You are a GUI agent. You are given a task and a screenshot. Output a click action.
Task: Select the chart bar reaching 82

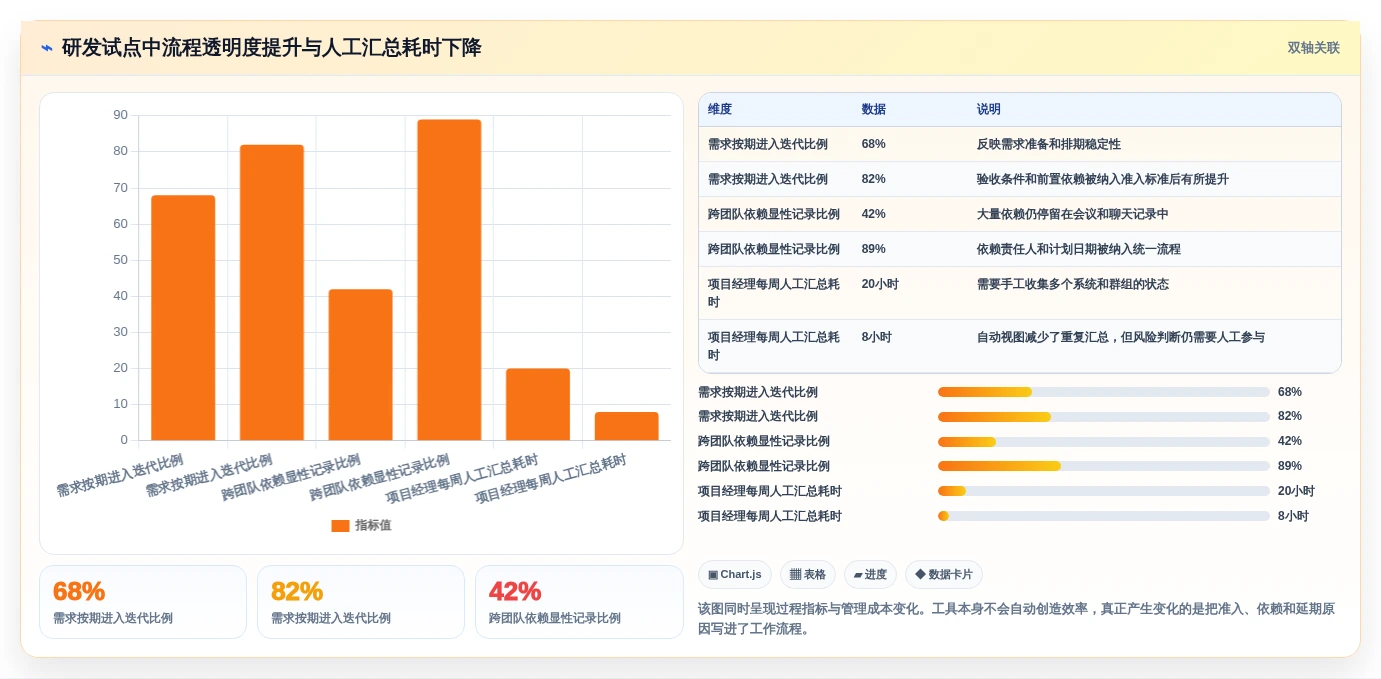272,292
